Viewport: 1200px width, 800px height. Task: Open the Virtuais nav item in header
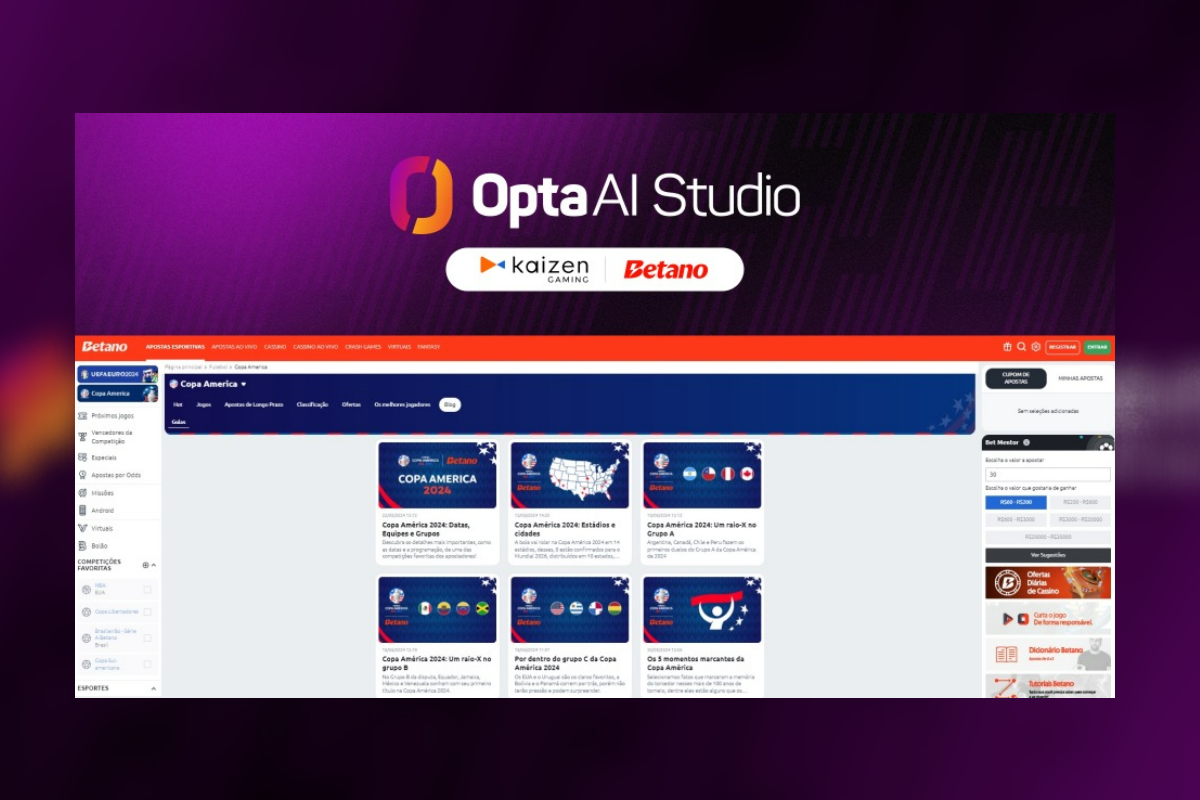pos(399,347)
